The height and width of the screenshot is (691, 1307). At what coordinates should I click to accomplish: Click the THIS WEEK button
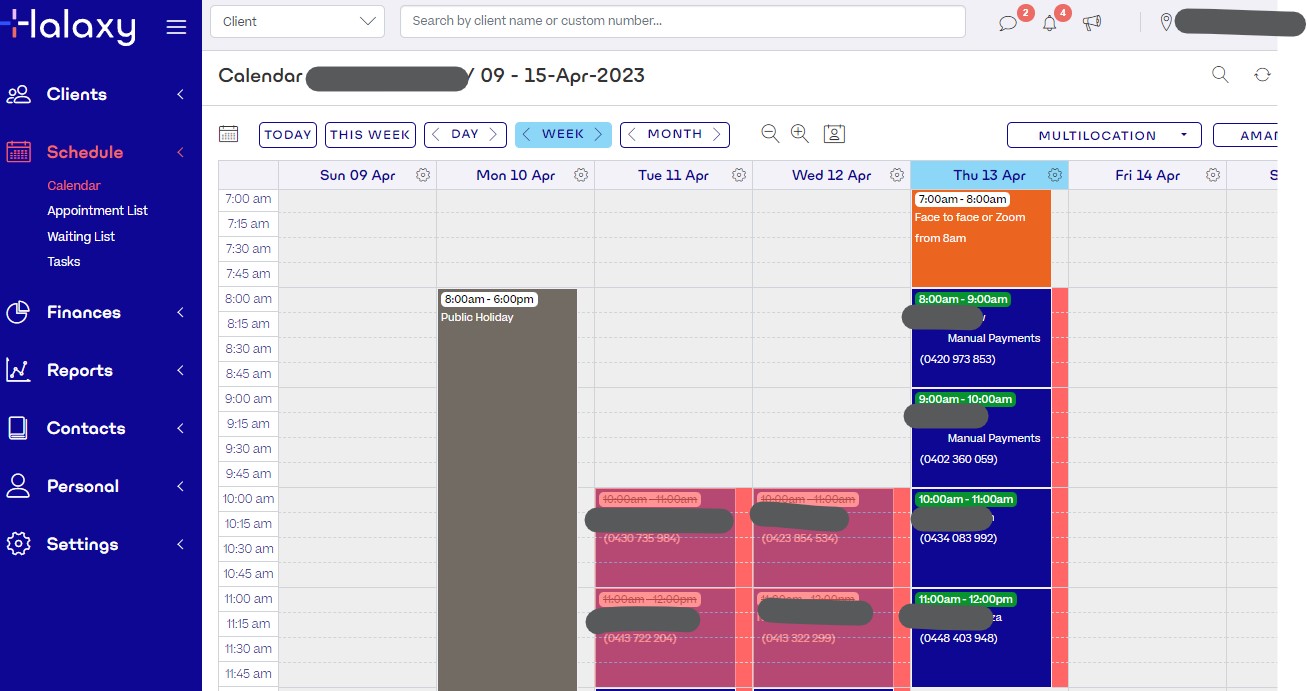point(370,135)
